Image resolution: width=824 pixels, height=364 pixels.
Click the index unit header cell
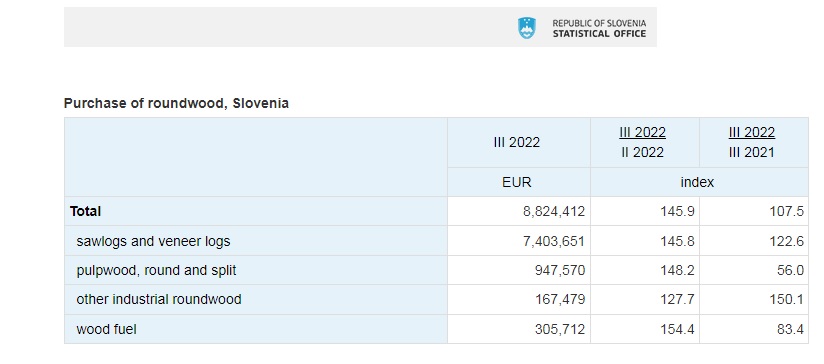(x=697, y=182)
